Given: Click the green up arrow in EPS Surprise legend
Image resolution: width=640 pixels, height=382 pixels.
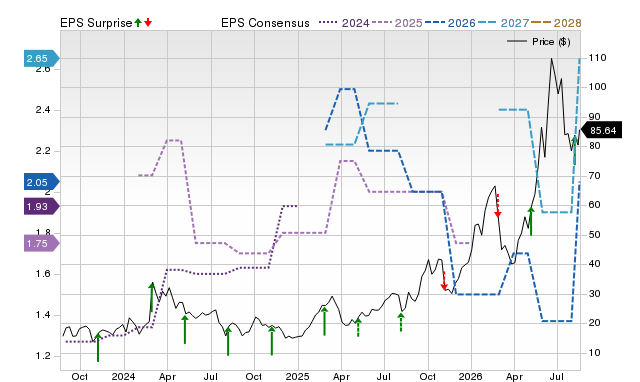Looking at the screenshot, I should tap(138, 23).
